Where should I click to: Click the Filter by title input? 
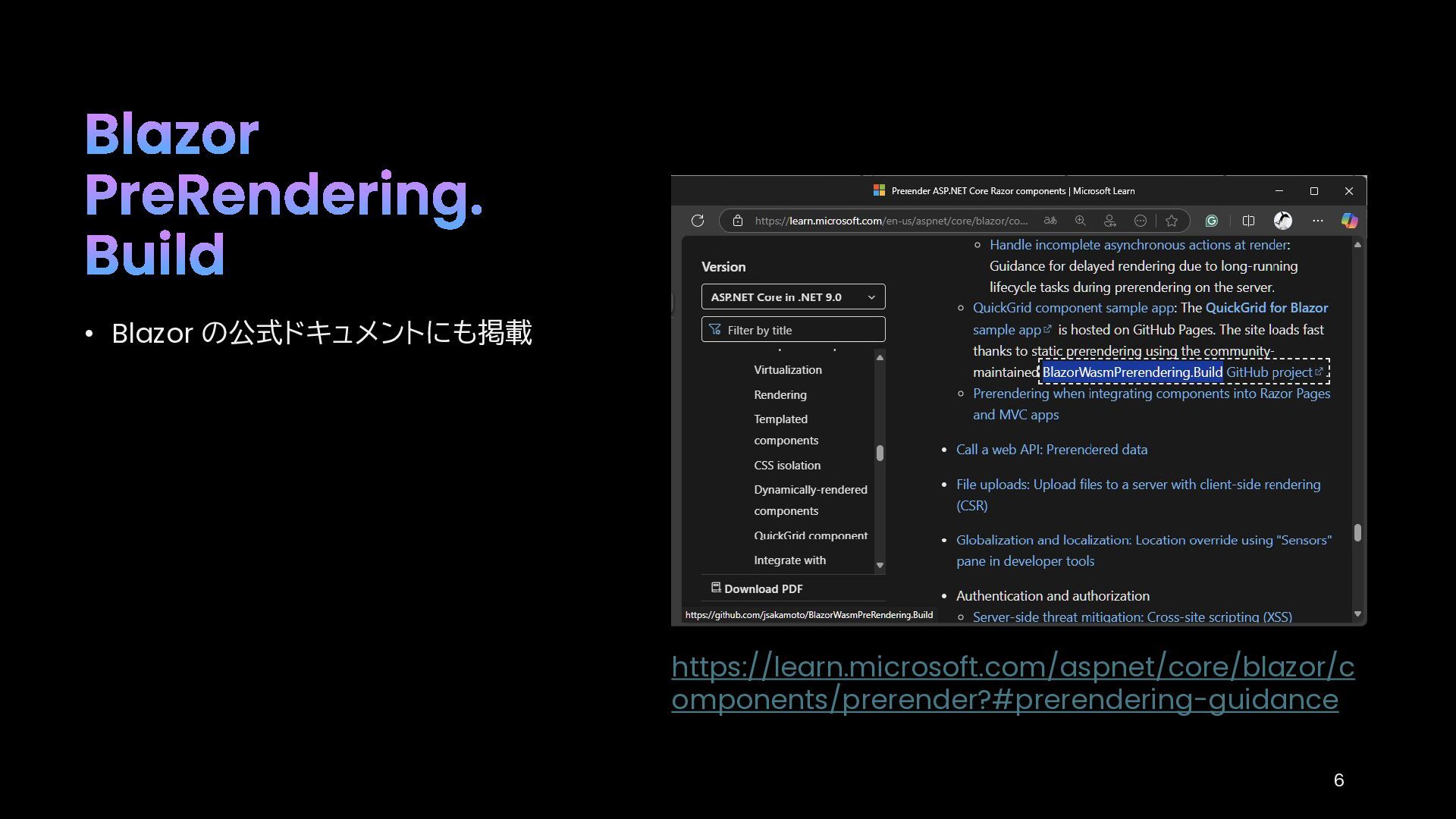point(793,330)
